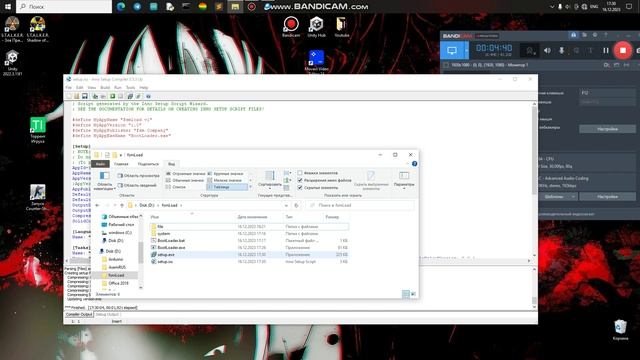Open Help menu in Inno Setup
Image resolution: width=640 pixels, height=360 pixels.
144,88
